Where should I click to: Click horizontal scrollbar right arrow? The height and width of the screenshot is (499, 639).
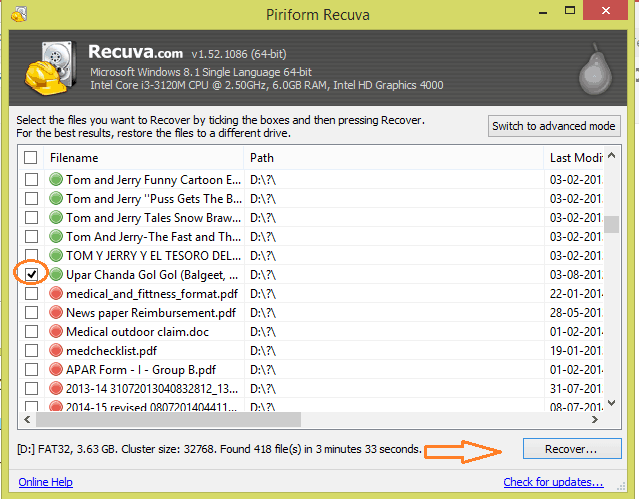(x=595, y=419)
